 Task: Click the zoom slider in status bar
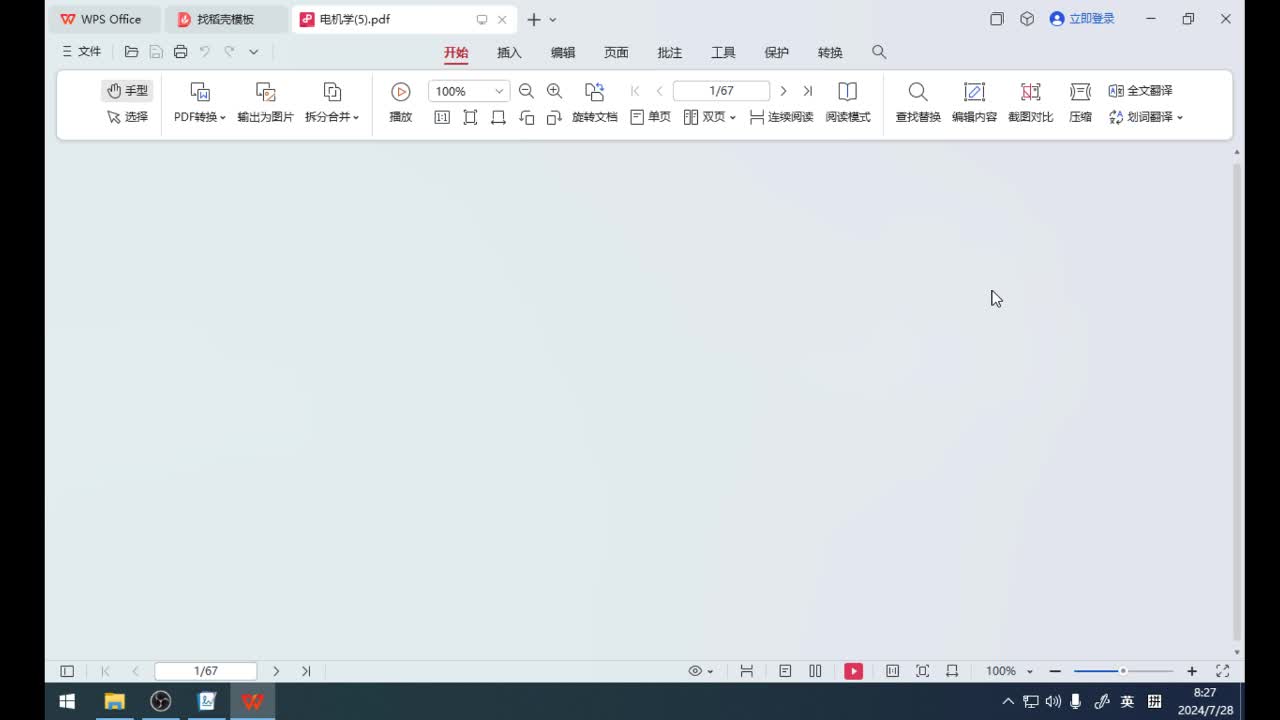[x=1123, y=671]
